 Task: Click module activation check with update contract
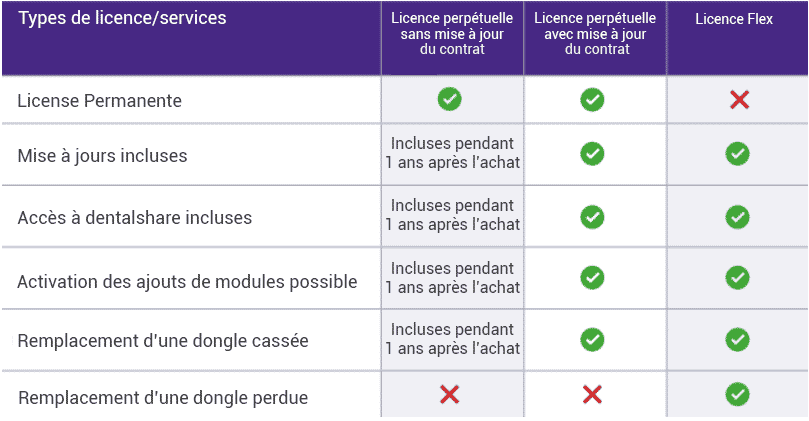click(592, 278)
